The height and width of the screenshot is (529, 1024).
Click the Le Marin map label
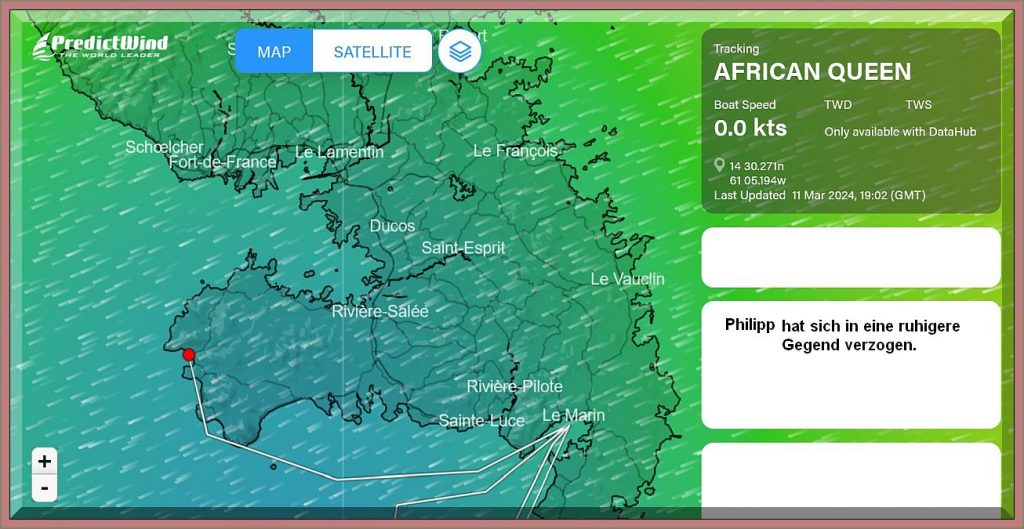click(x=573, y=415)
